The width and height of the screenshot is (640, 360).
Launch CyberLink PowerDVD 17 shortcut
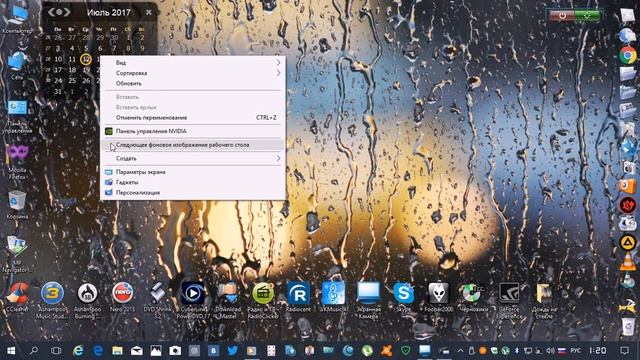[193, 300]
